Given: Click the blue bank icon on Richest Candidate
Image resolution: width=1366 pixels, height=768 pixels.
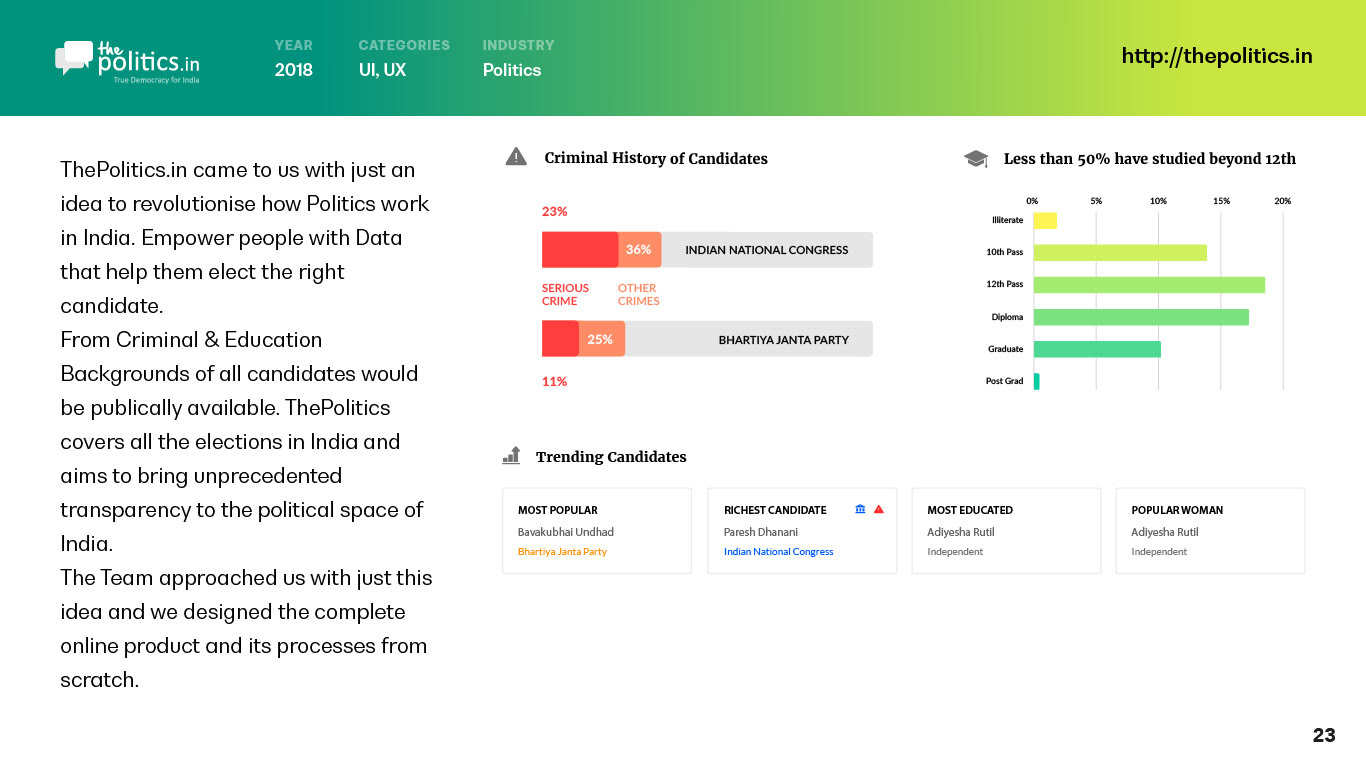Looking at the screenshot, I should 860,510.
